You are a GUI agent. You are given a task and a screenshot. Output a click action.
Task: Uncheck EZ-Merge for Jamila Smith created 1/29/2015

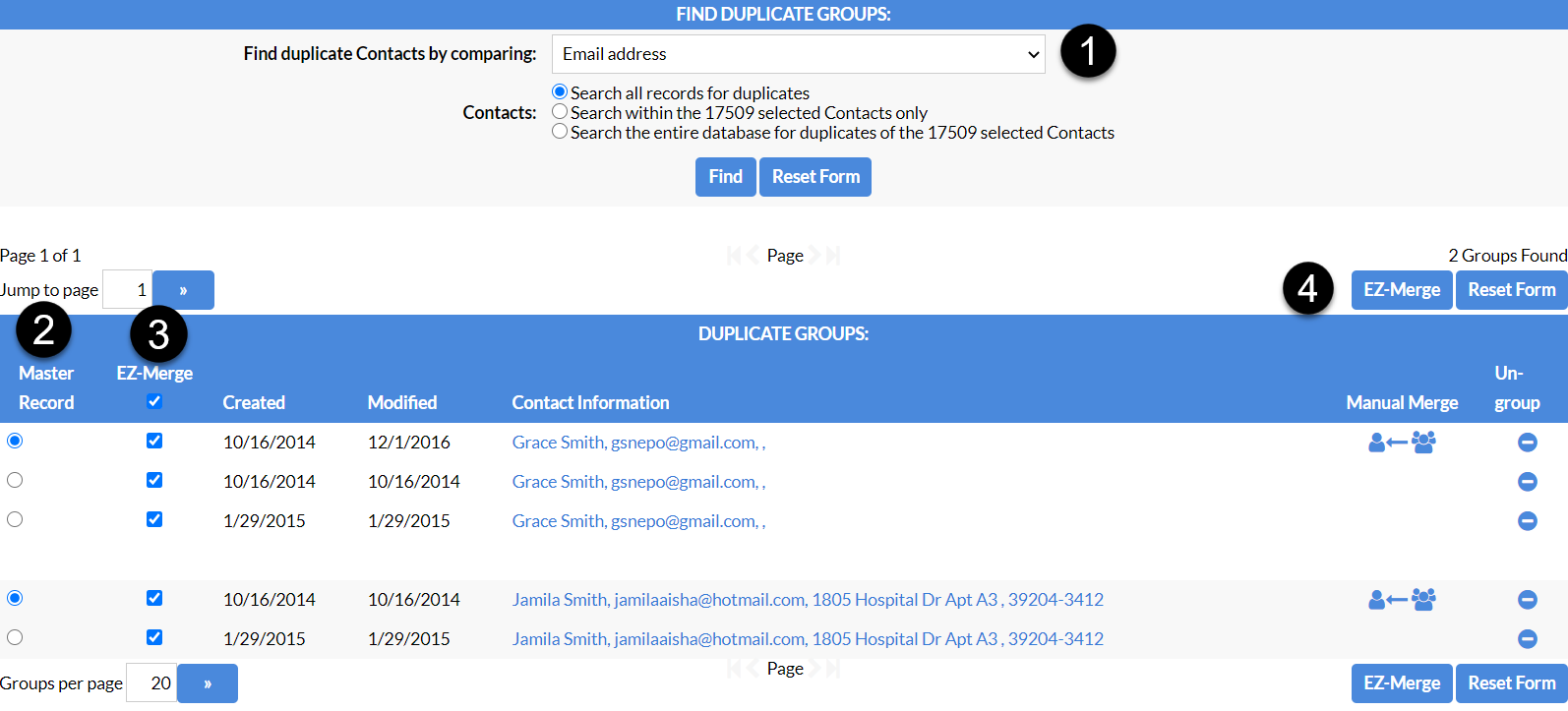click(x=154, y=637)
